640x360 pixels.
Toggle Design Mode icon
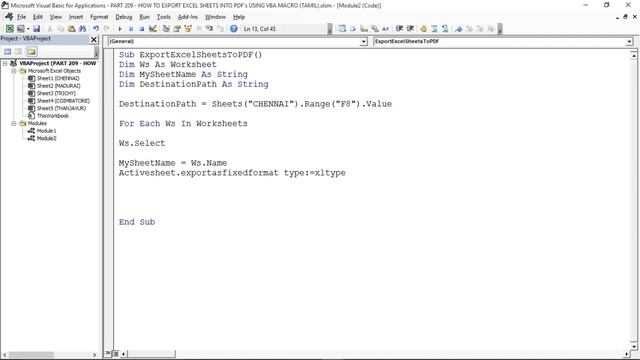[153, 29]
